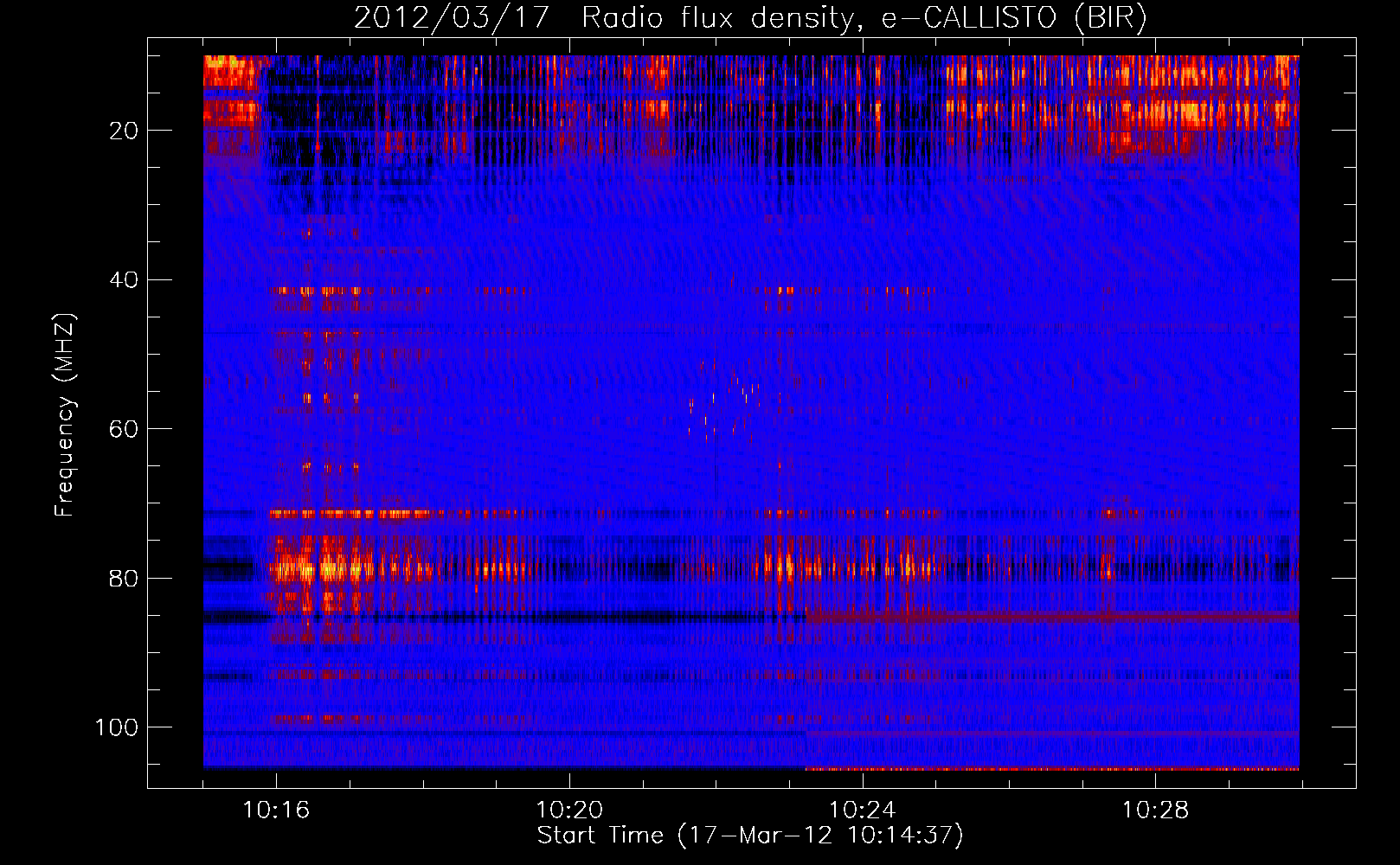Click the '20' frequency tick label
Viewport: 1400px width, 865px height.
(124, 131)
